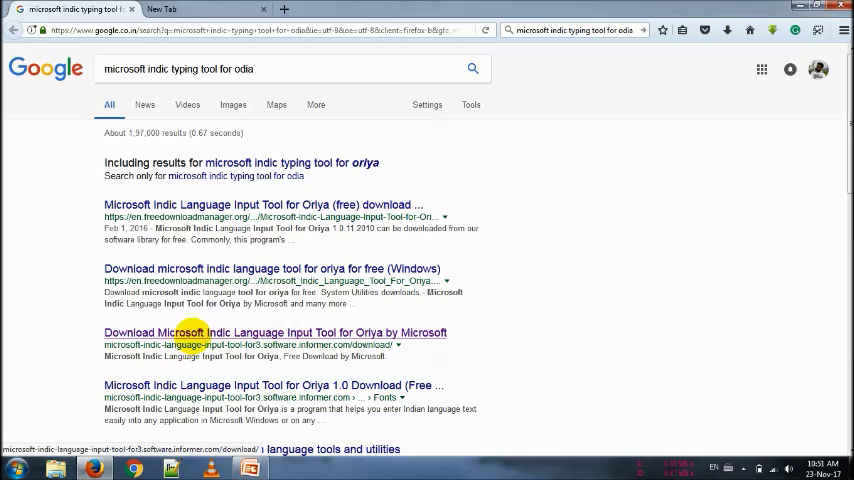Expand options arrow for informer.com/download result
Screen dimensions: 854x480
click(x=399, y=345)
